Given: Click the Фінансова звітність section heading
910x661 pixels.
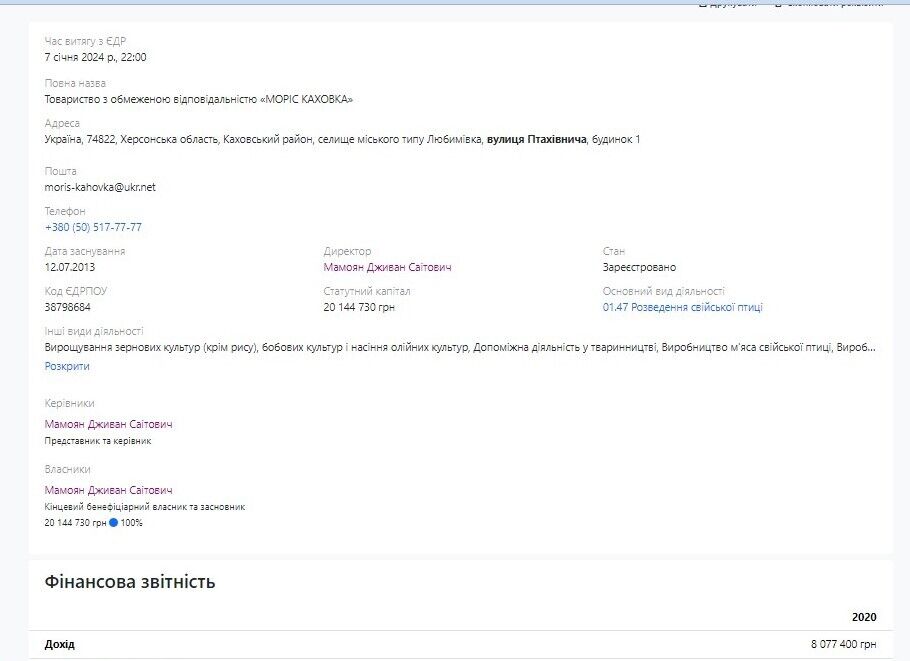Looking at the screenshot, I should point(130,581).
